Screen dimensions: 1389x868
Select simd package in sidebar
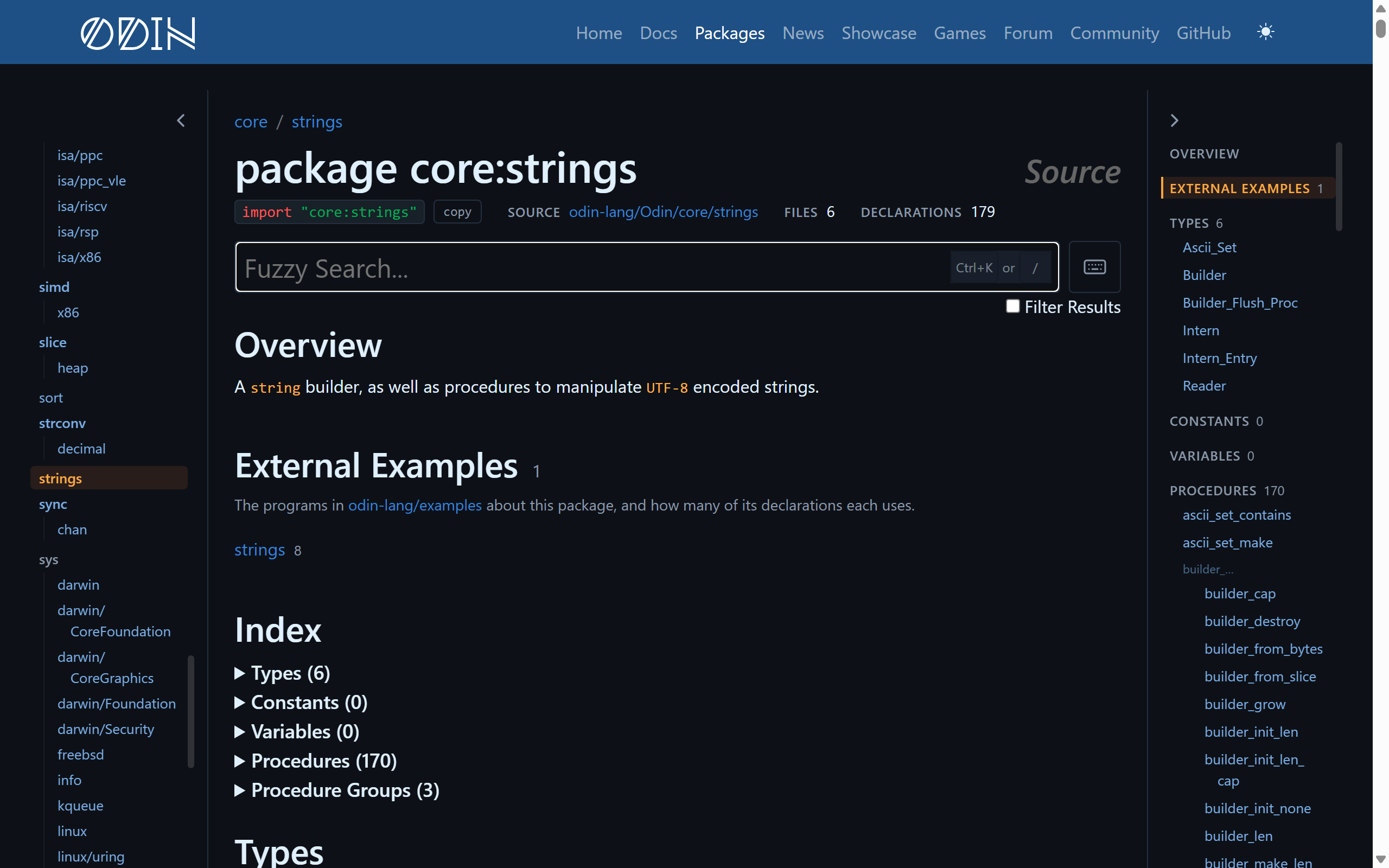tap(54, 286)
